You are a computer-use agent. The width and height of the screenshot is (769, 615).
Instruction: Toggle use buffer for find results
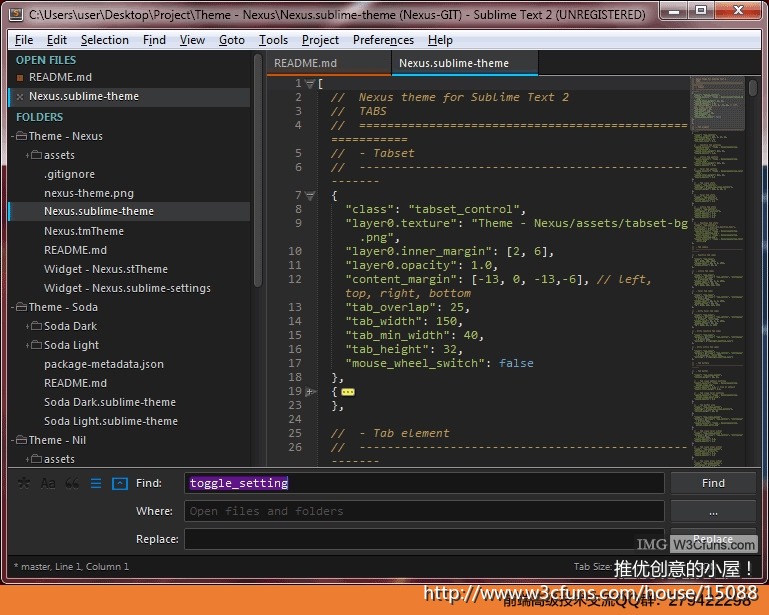click(x=120, y=484)
